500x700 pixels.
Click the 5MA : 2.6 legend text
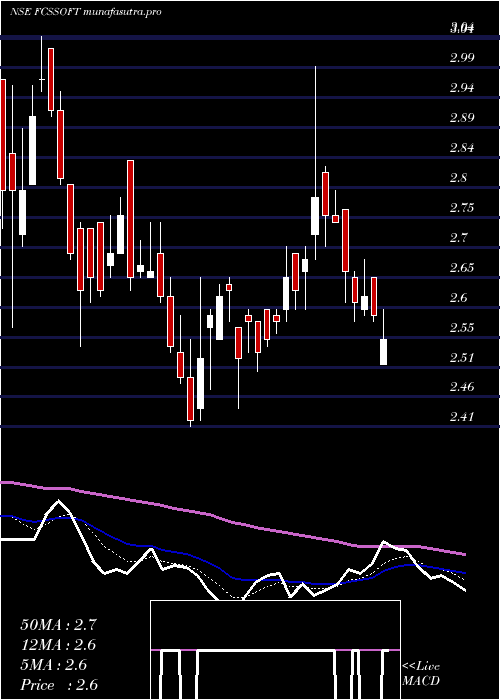coord(53,665)
